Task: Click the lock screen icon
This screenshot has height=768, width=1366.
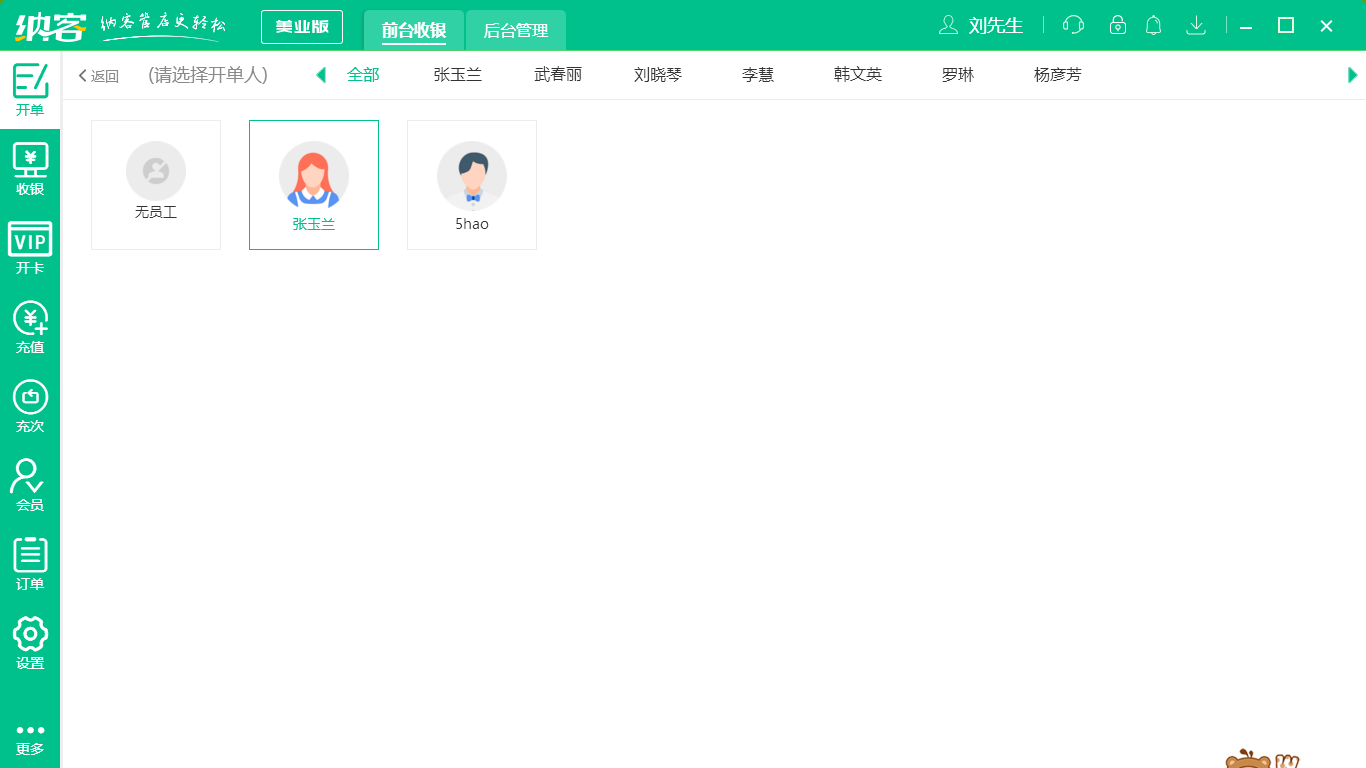Action: [1113, 25]
